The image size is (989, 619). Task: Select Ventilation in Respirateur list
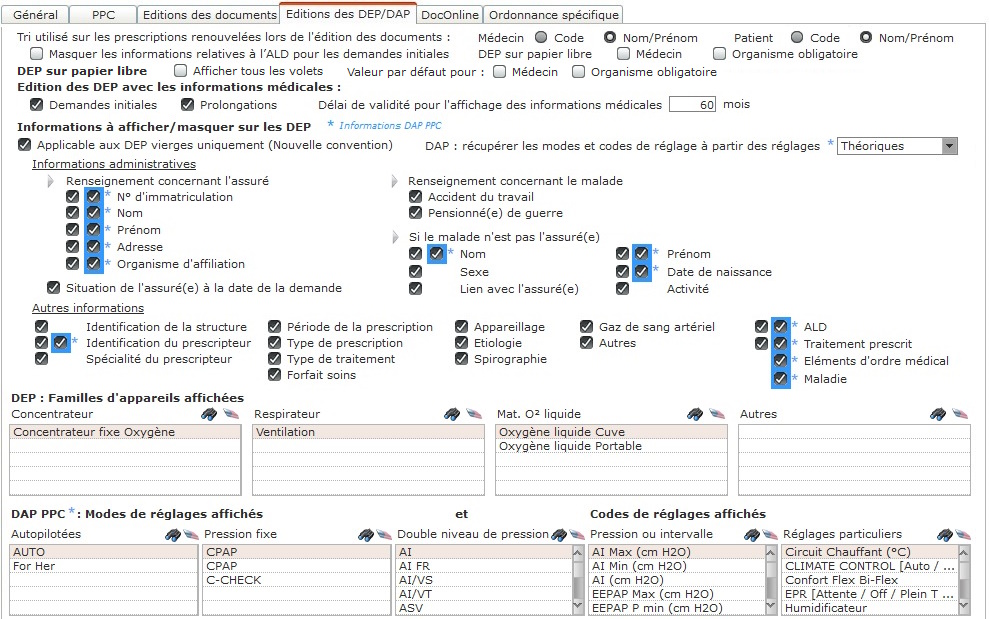coord(368,432)
